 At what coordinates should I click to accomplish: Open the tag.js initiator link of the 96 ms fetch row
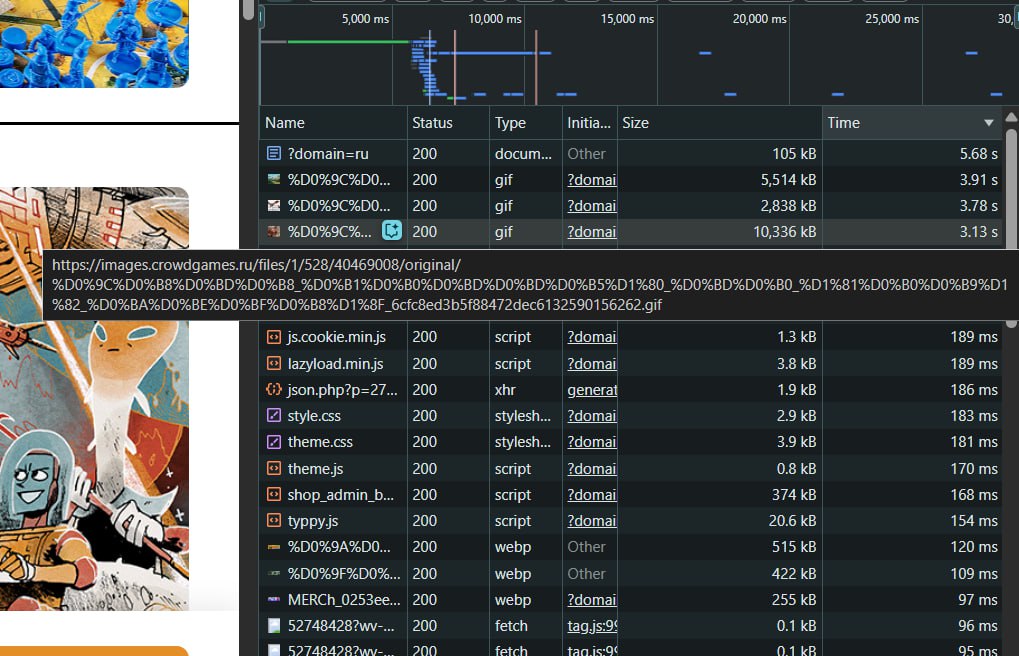coord(592,626)
